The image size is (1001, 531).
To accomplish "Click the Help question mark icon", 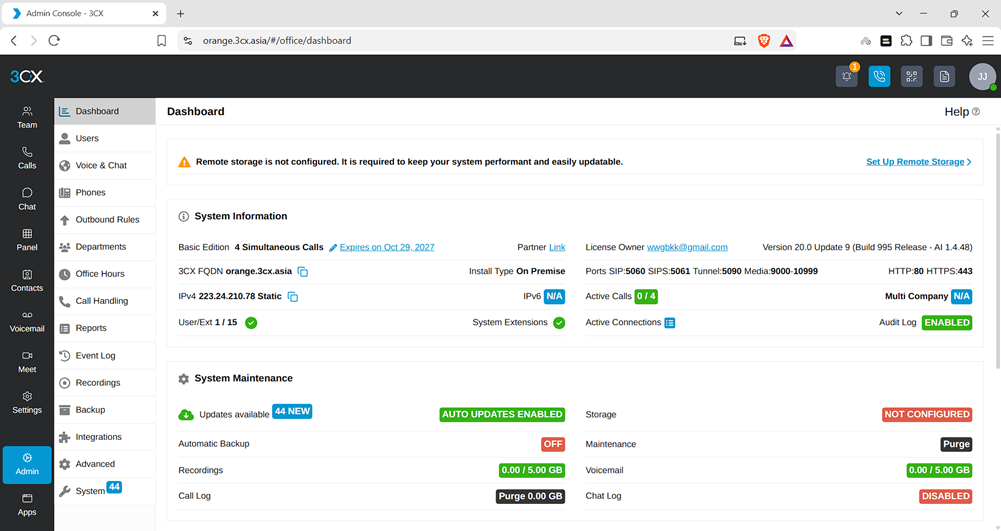I will [975, 112].
